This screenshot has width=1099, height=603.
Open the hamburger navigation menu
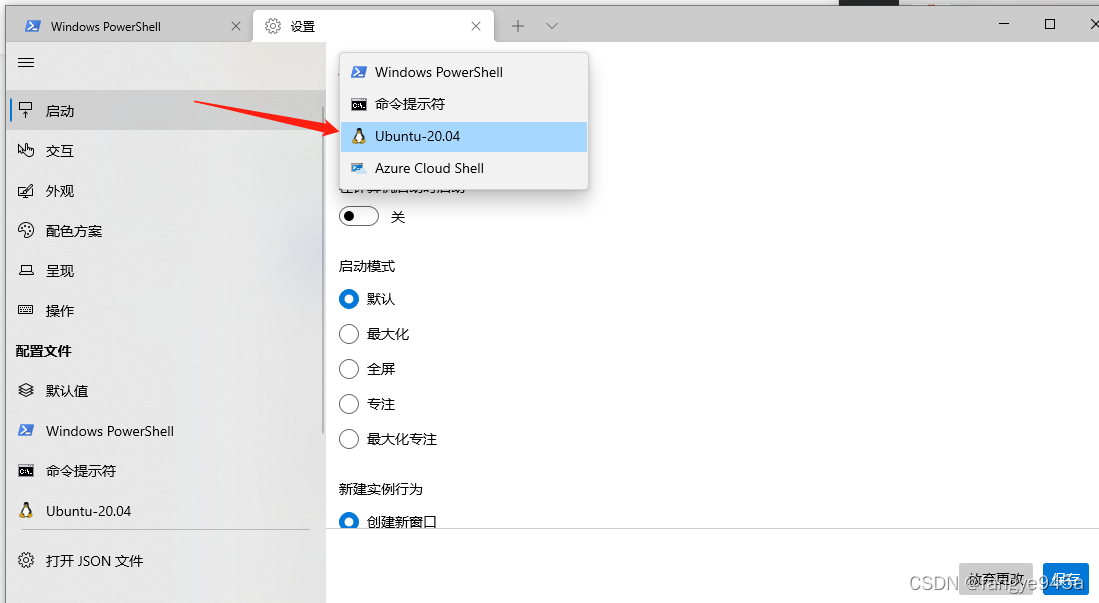26,62
